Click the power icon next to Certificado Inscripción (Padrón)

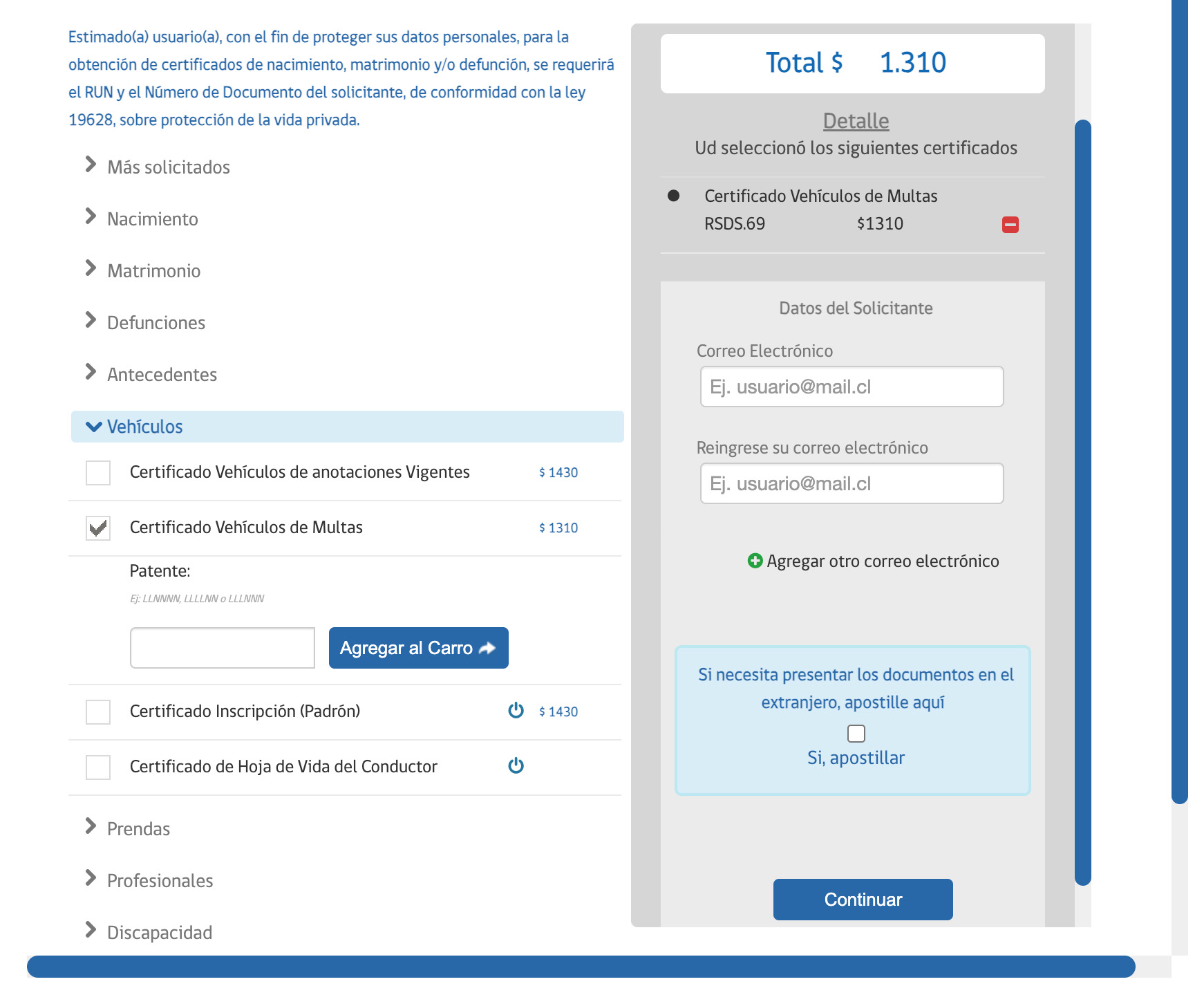[516, 711]
